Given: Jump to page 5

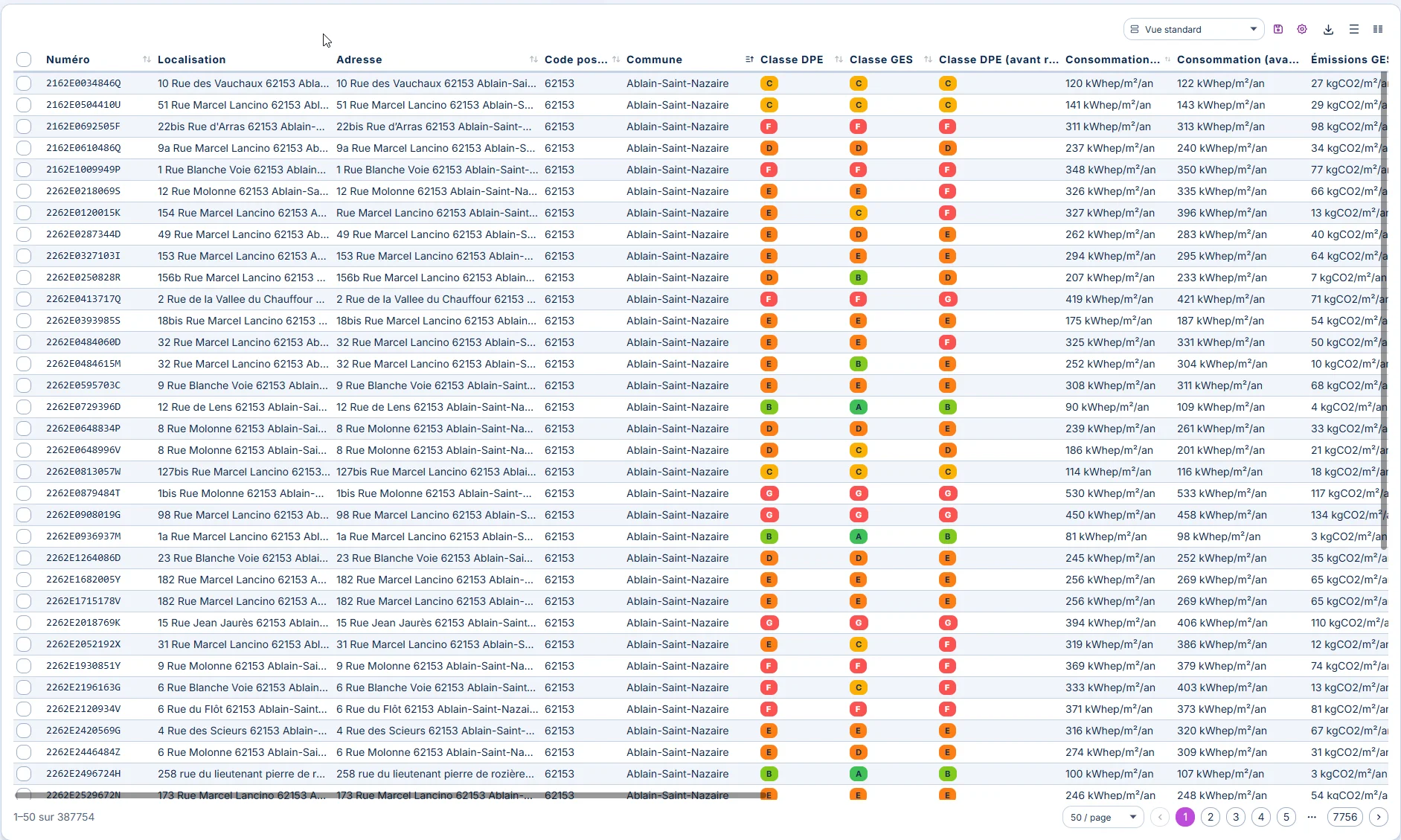Looking at the screenshot, I should [x=1286, y=817].
